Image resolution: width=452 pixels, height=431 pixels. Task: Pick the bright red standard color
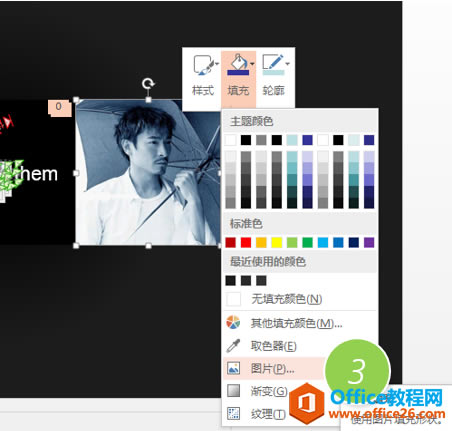point(246,242)
